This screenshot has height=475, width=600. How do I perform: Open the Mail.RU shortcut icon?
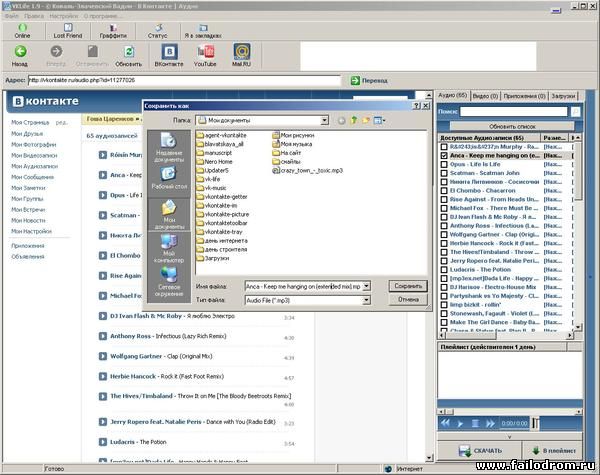[x=241, y=56]
